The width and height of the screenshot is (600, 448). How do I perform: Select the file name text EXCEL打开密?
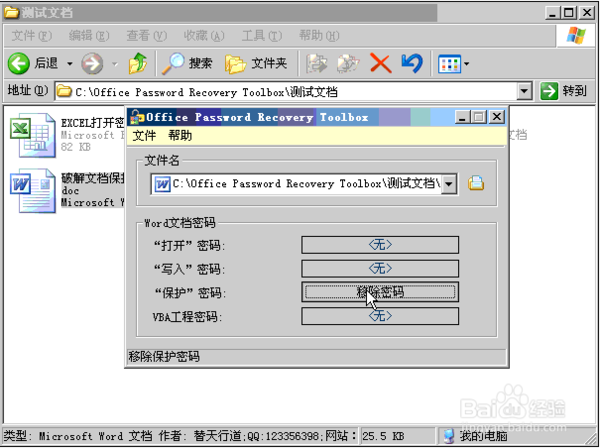[92, 123]
